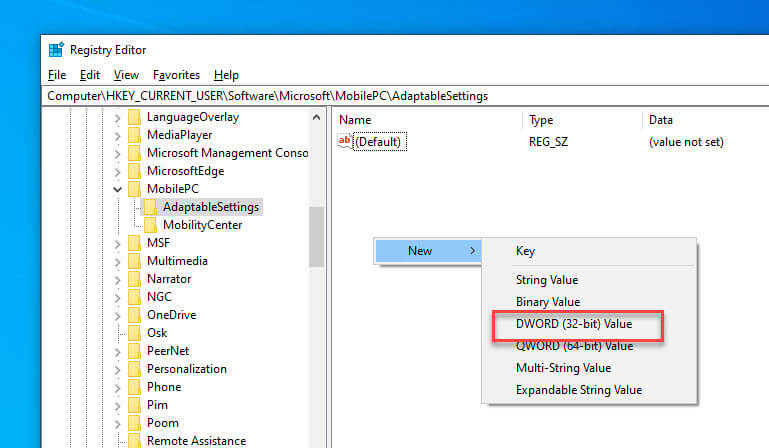The image size is (769, 448).
Task: Click the Pim folder icon
Action: coord(134,405)
